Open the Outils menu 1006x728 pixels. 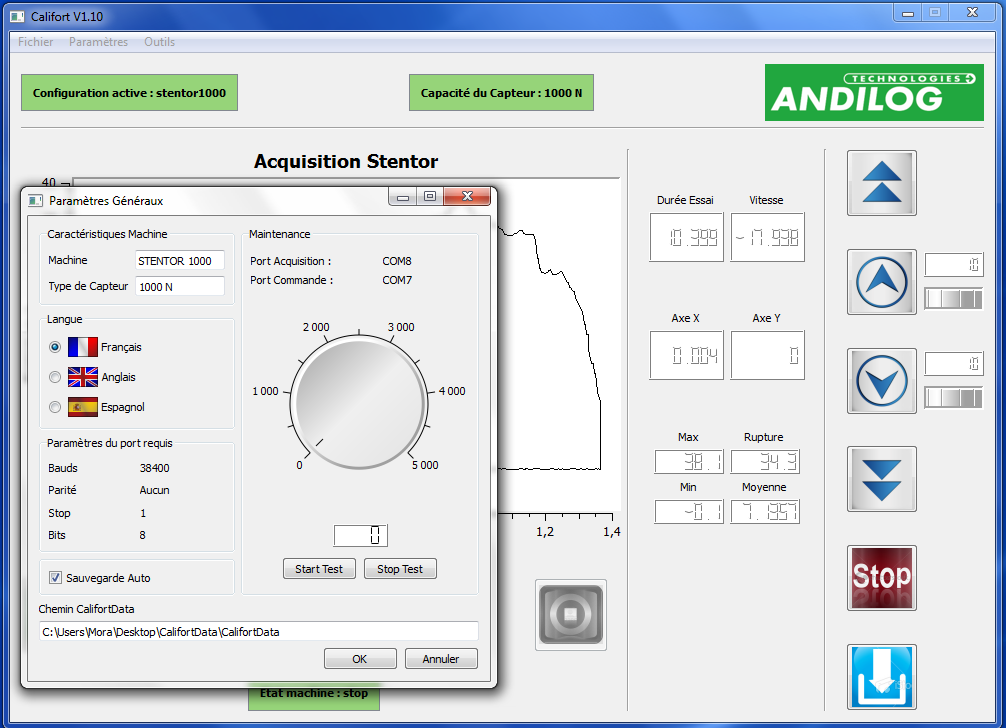click(159, 42)
